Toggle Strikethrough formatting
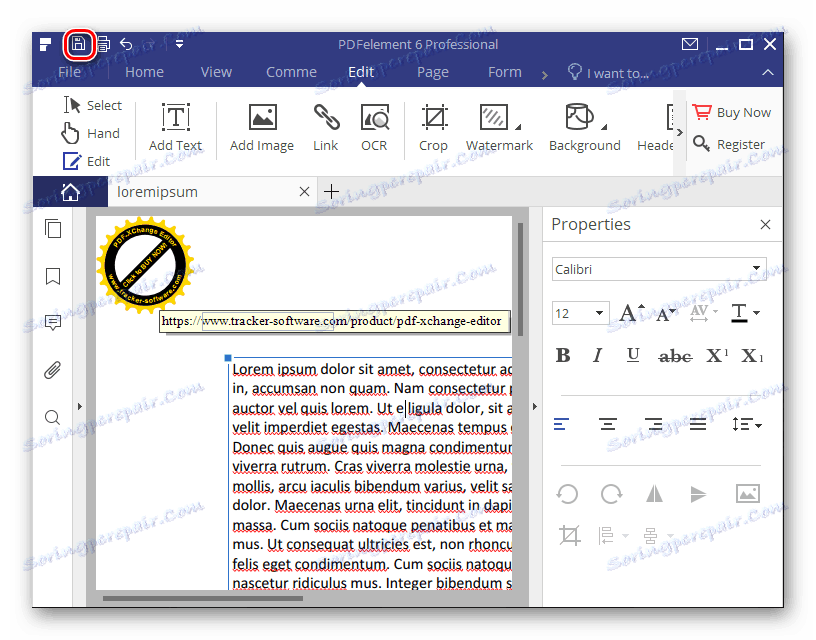 675,356
